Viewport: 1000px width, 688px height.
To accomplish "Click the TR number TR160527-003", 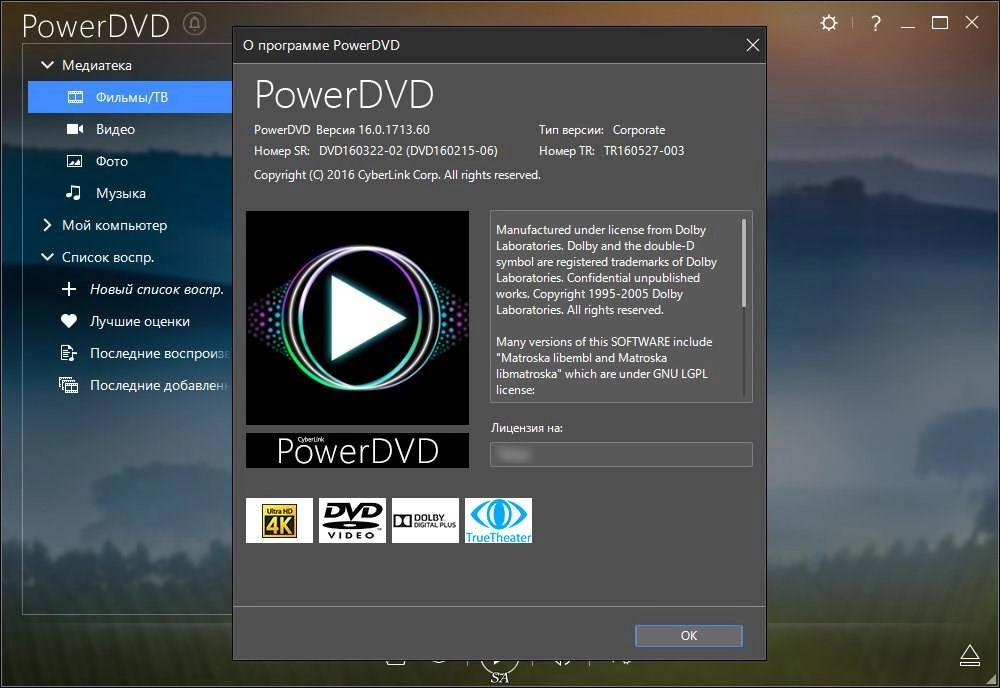I will (x=644, y=150).
